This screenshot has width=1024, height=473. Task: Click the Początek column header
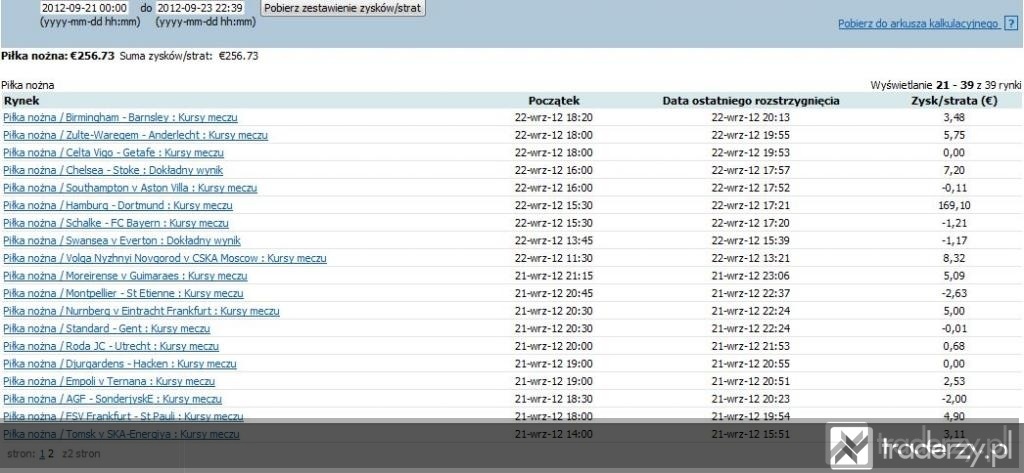click(x=554, y=101)
